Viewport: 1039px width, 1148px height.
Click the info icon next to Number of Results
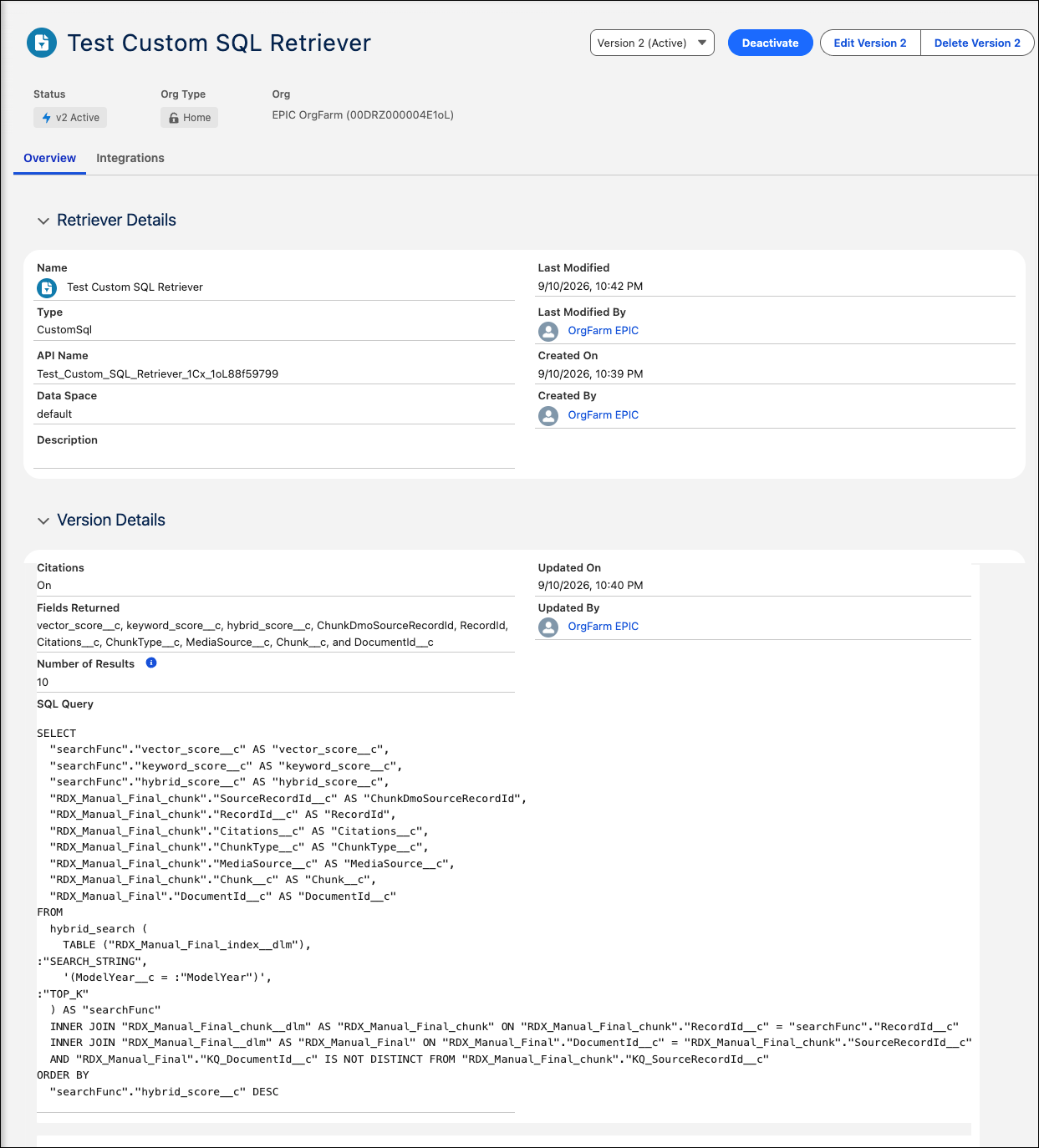pos(151,663)
